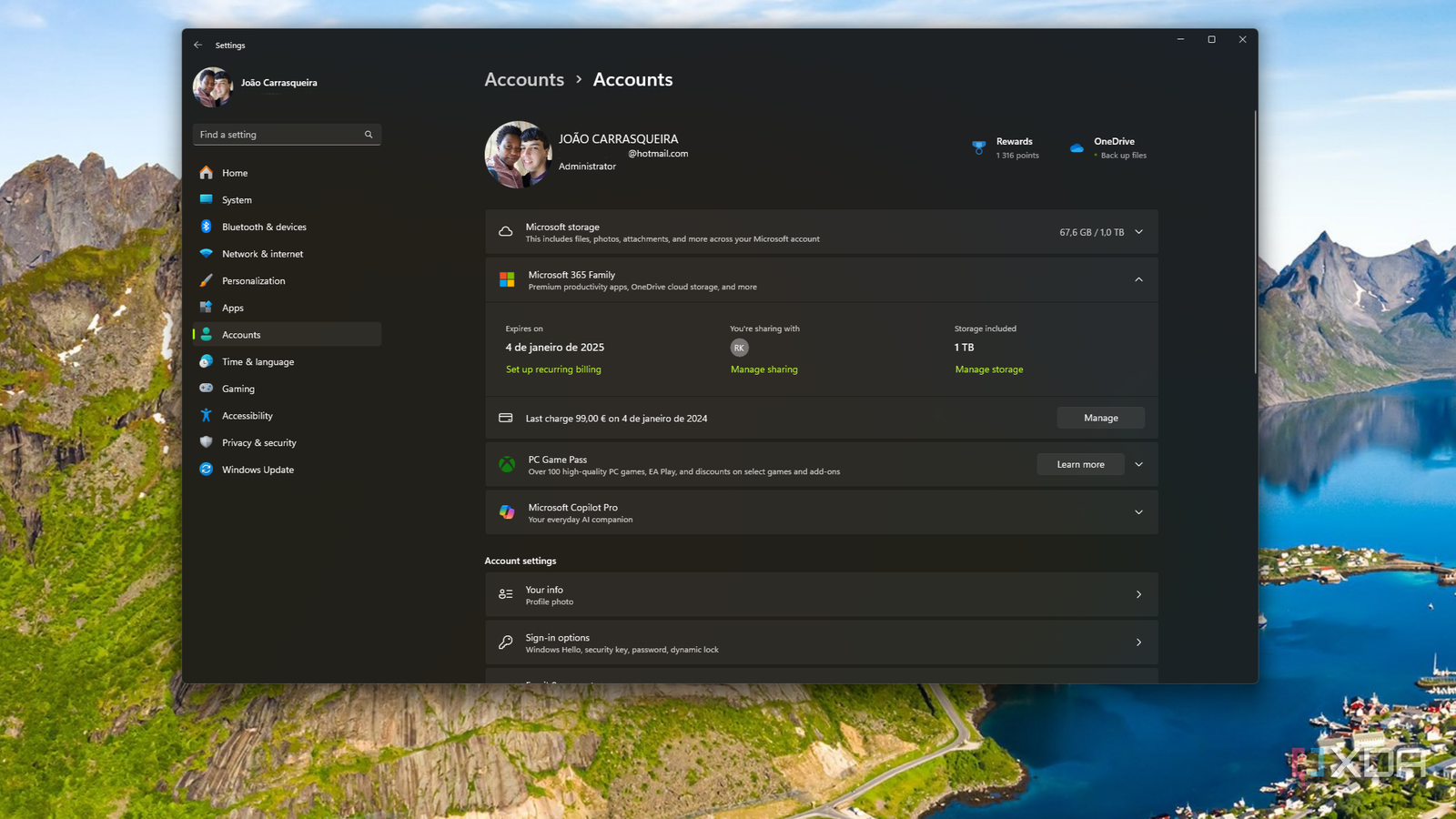Click the Windows Update refresh icon
The height and width of the screenshot is (819, 1456).
pyautogui.click(x=207, y=470)
